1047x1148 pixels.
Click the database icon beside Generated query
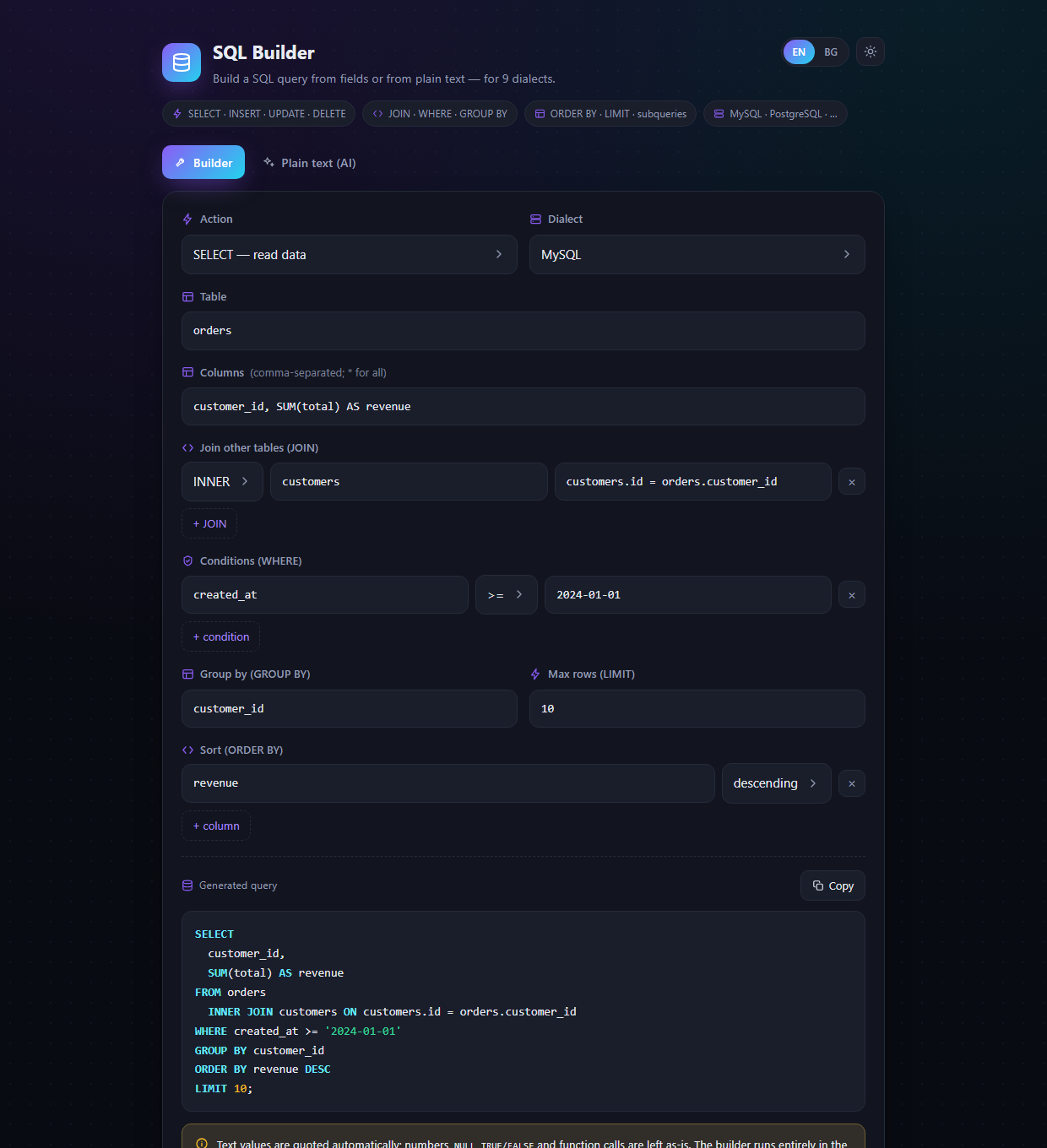(x=187, y=885)
